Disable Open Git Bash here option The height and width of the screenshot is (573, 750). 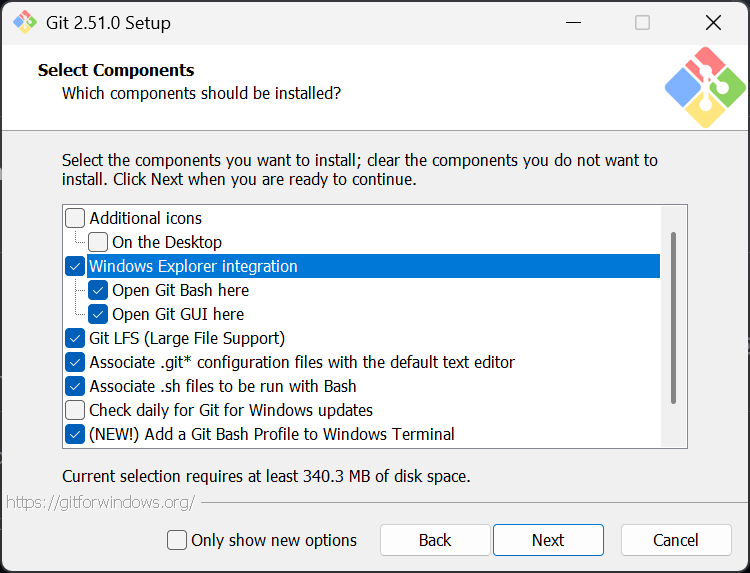pos(98,290)
